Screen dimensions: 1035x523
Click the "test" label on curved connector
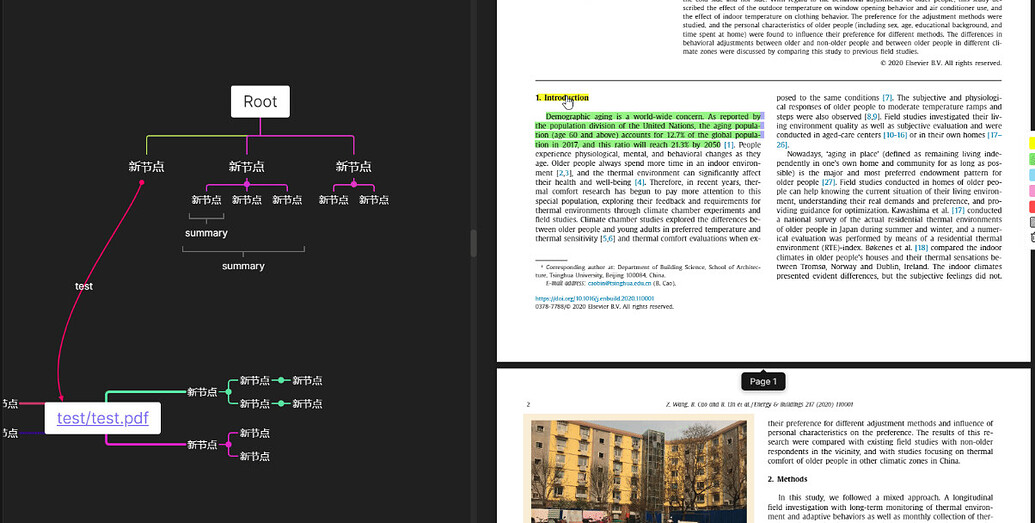pyautogui.click(x=84, y=286)
